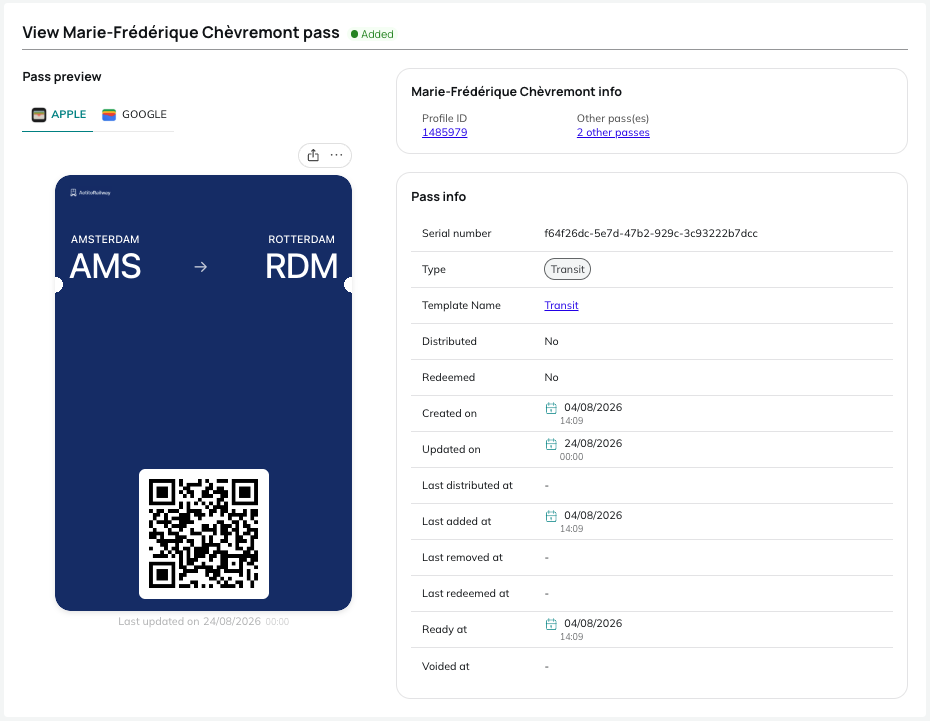The width and height of the screenshot is (930, 721).
Task: Click the Template Name label
Action: tap(461, 305)
